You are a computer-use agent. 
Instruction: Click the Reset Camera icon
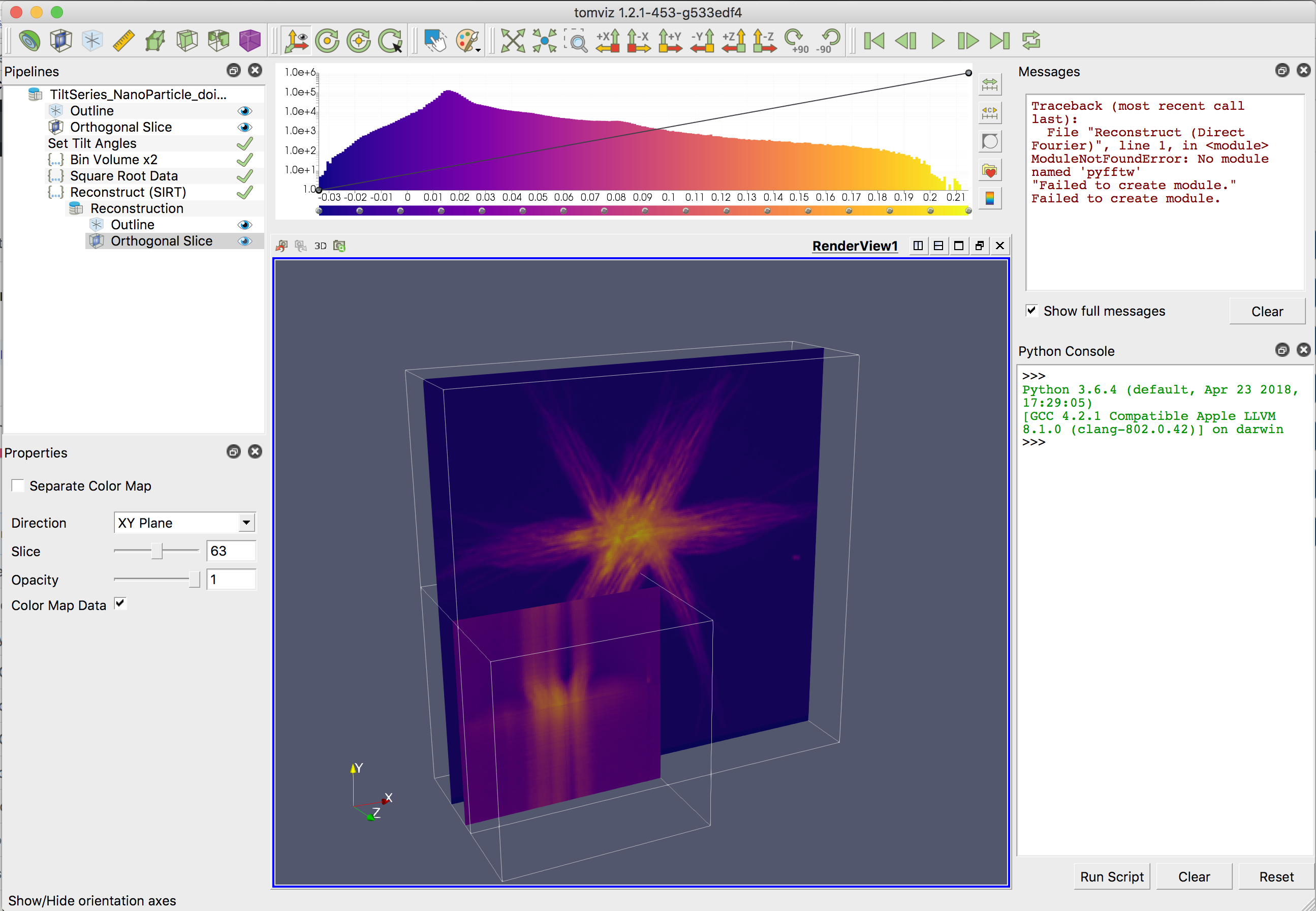pos(512,40)
